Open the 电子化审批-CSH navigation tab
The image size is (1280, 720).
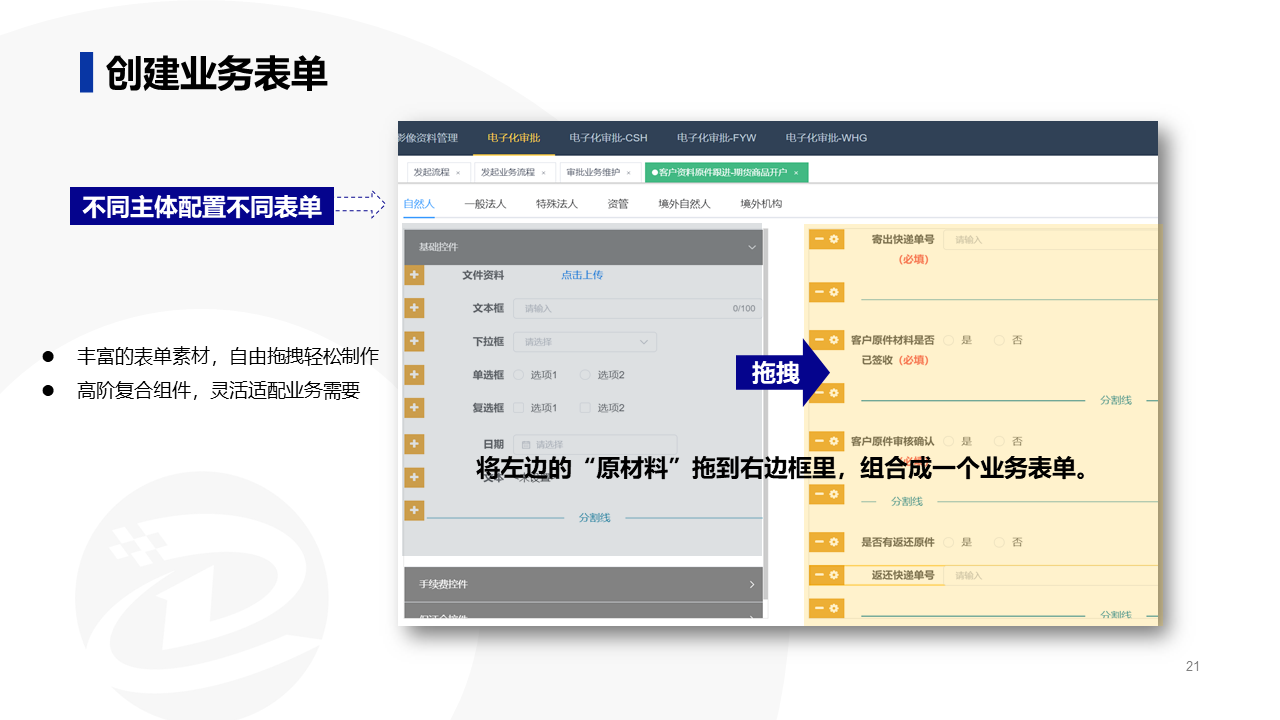point(608,138)
